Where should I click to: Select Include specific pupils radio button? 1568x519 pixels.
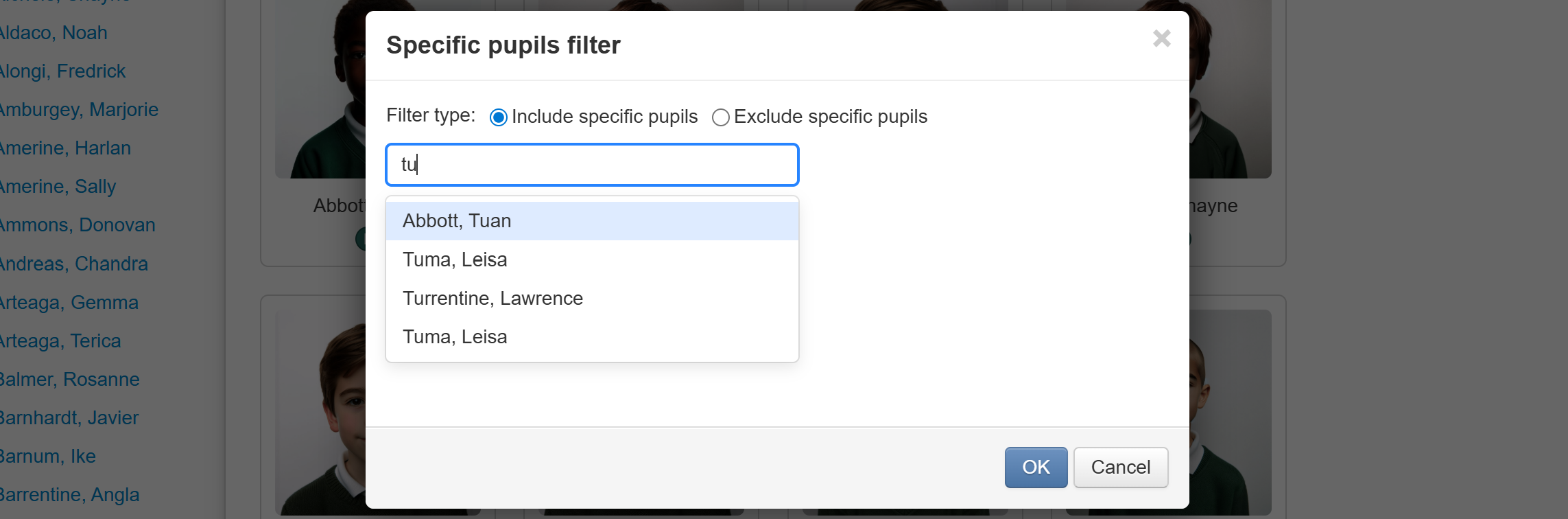click(x=499, y=117)
